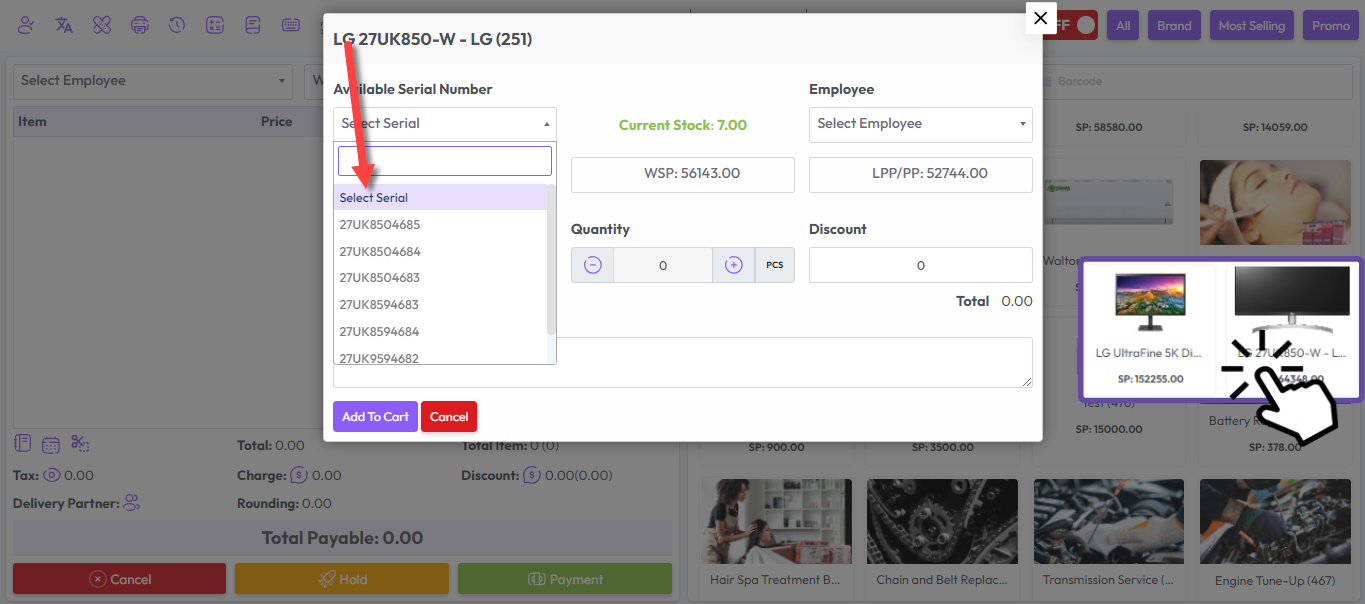Select the All product filter
Viewport: 1365px width, 604px height.
click(1123, 25)
